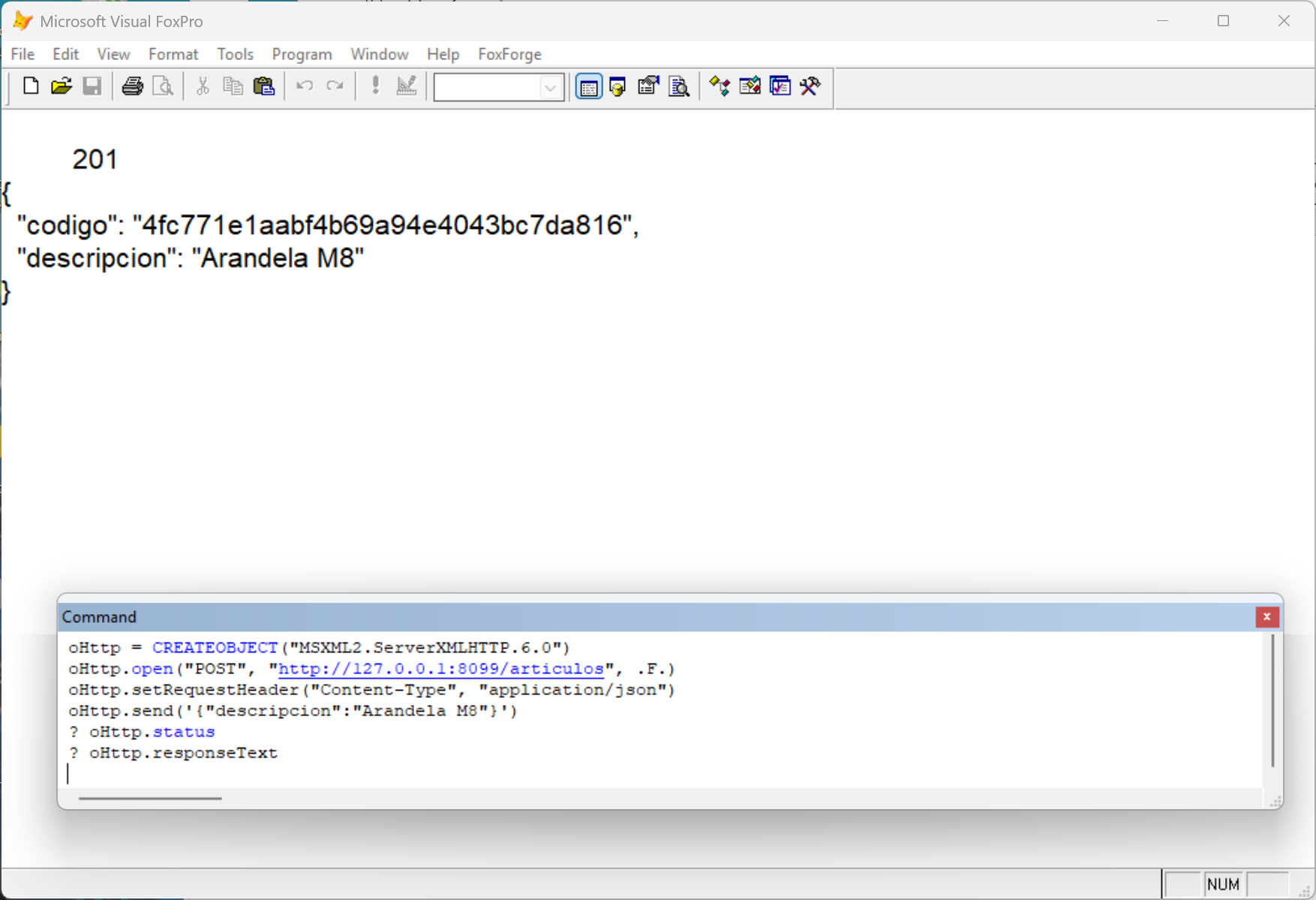Screen dimensions: 1316x900
Task: Click the Paste clipboard icon
Action: [x=264, y=86]
